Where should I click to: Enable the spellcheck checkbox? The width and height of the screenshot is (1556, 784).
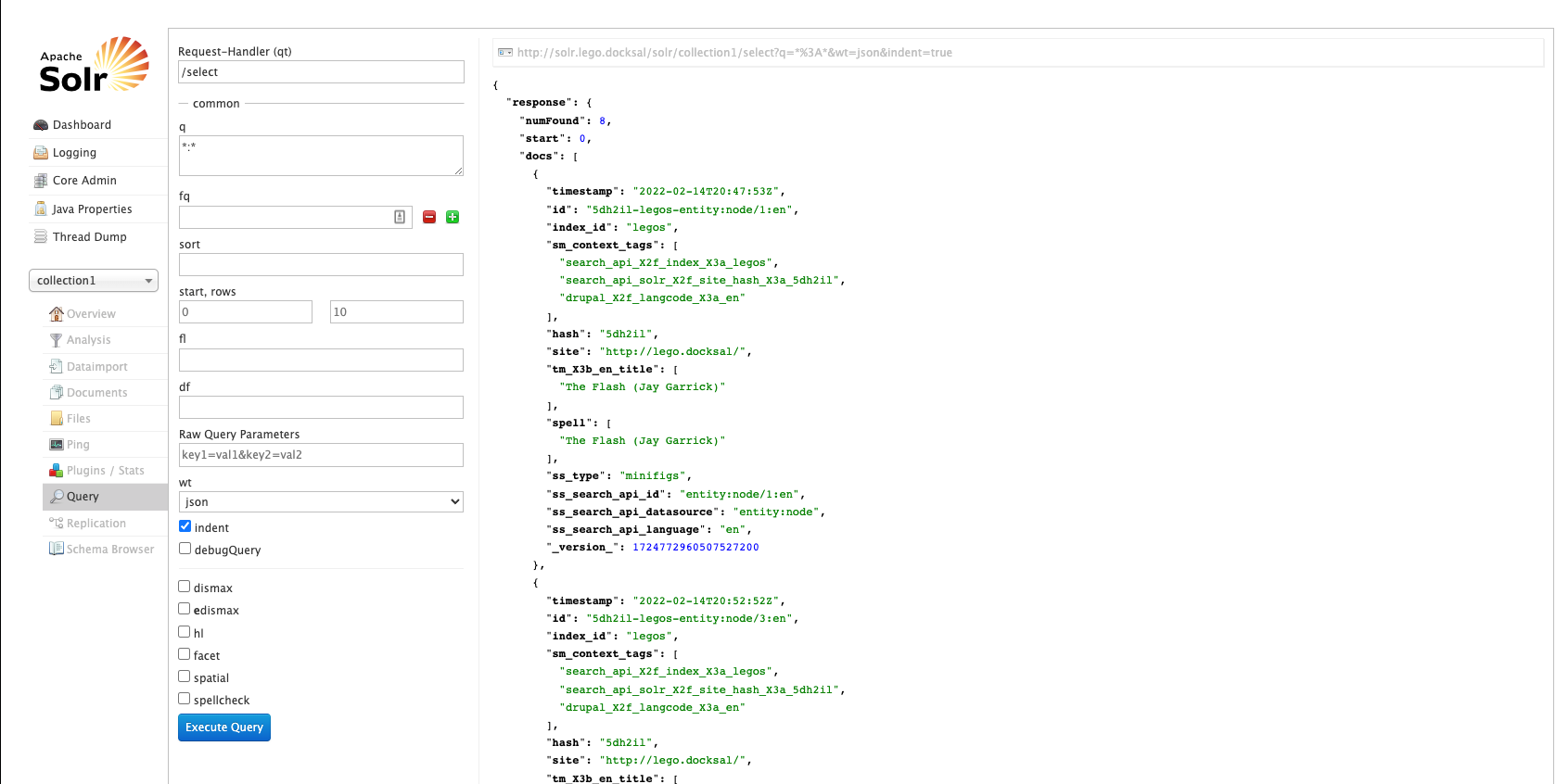[184, 699]
